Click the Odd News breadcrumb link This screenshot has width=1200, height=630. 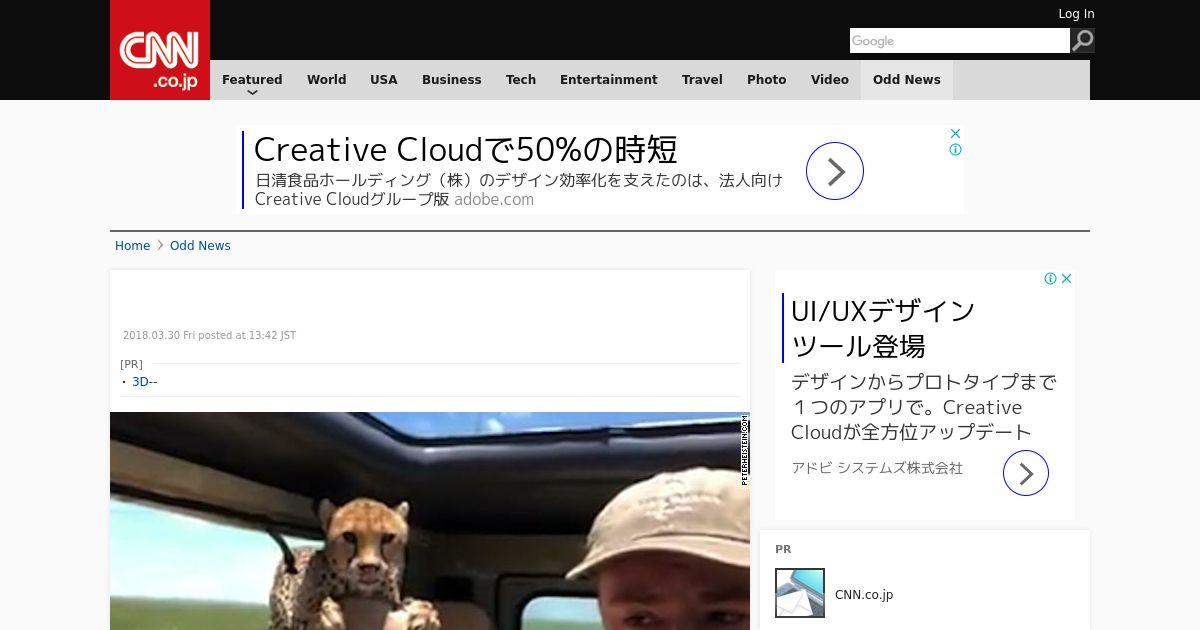[x=200, y=245]
